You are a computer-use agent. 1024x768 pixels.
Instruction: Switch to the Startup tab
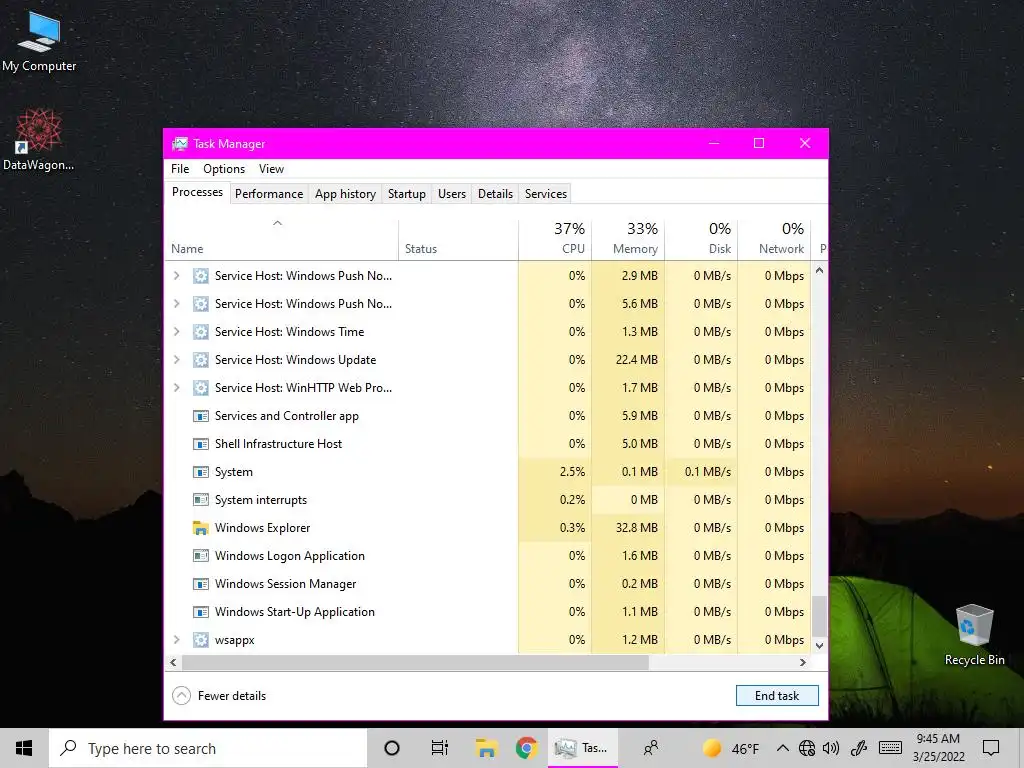pos(407,194)
